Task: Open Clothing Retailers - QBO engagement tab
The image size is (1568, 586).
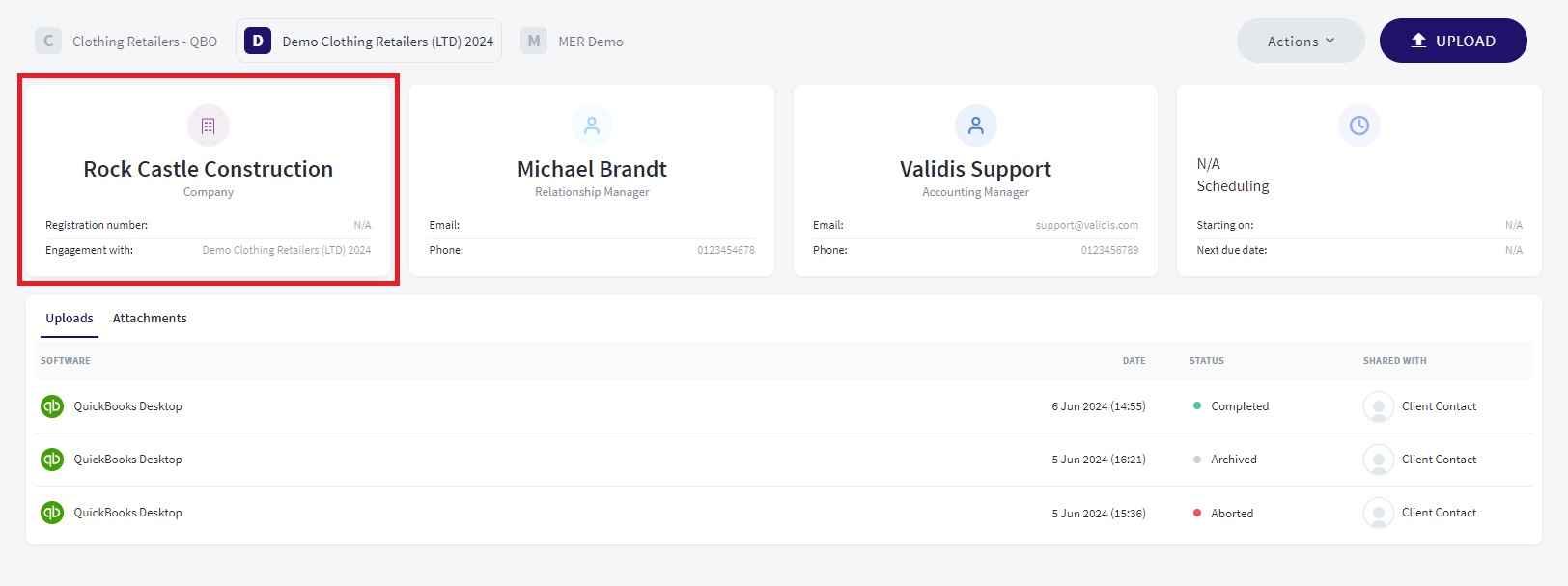Action: coord(126,41)
